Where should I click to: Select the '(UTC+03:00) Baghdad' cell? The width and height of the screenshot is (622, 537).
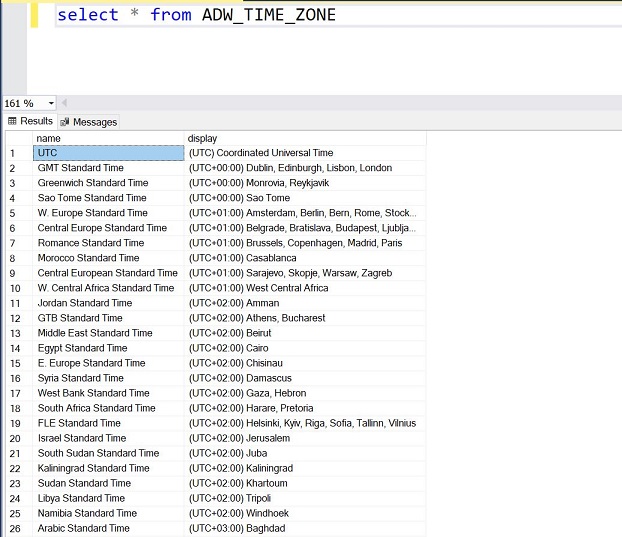(305, 529)
